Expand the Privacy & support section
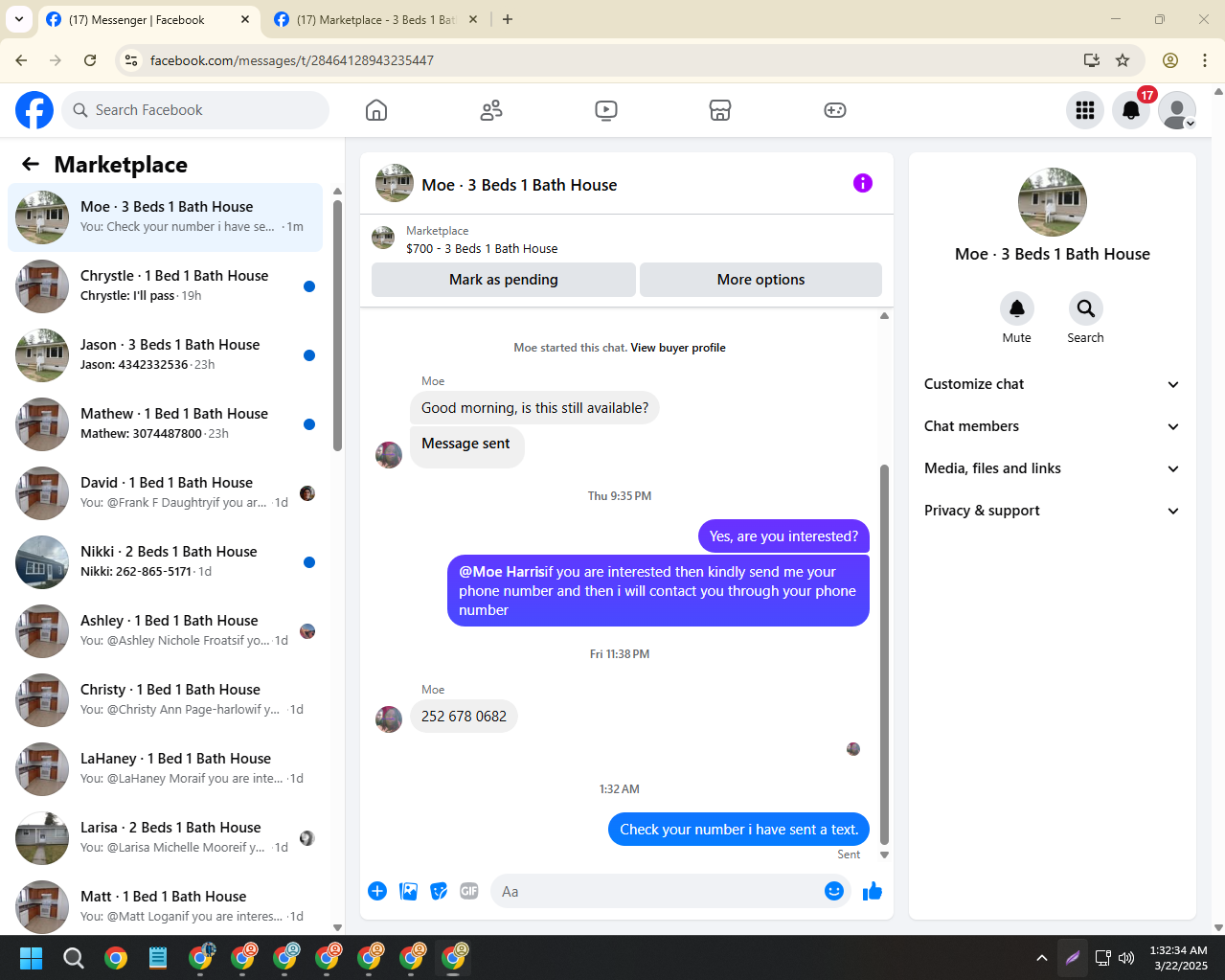1225x980 pixels. 1052,511
